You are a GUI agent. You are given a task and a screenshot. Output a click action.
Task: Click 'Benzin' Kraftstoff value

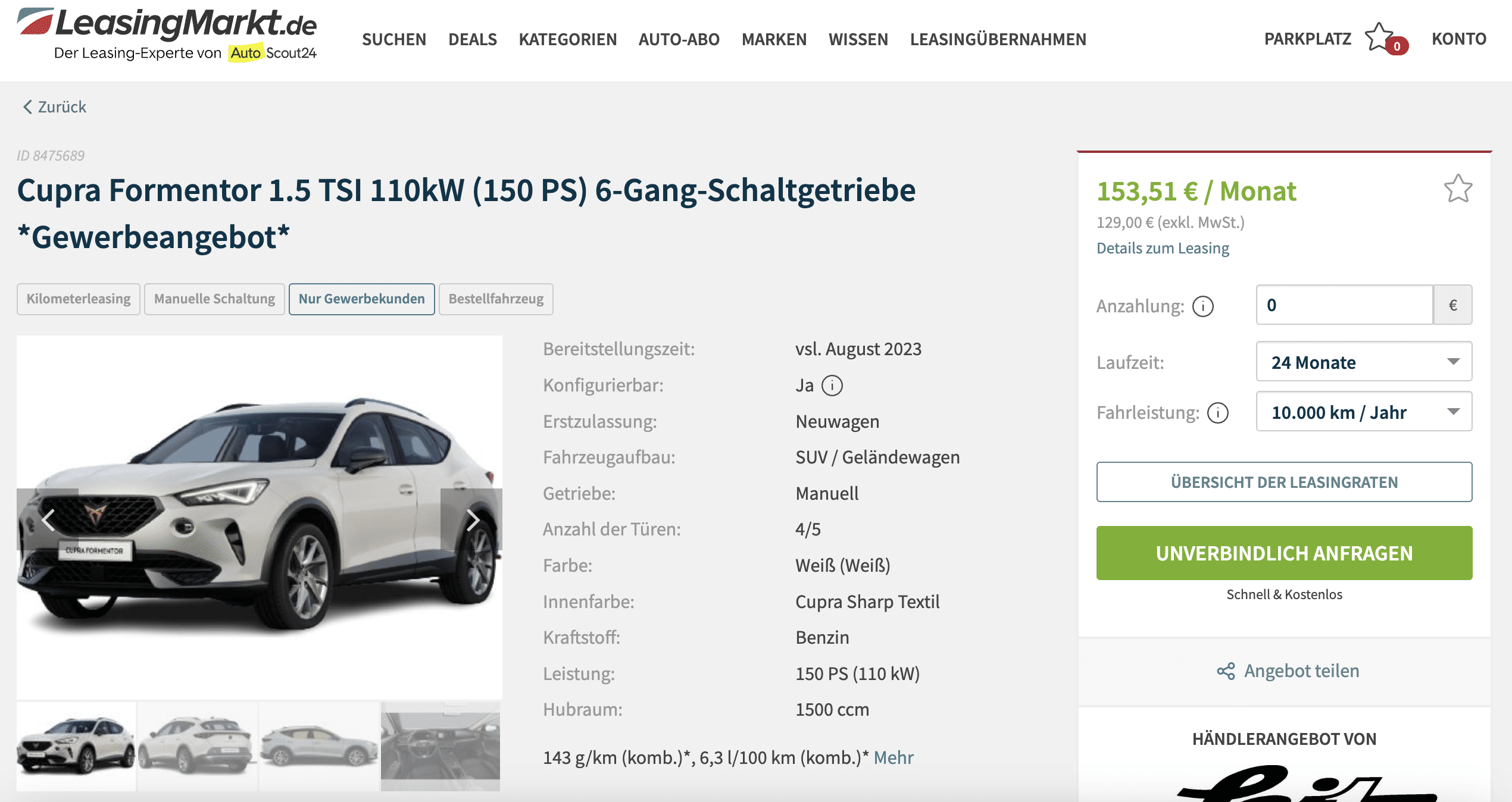(x=822, y=638)
